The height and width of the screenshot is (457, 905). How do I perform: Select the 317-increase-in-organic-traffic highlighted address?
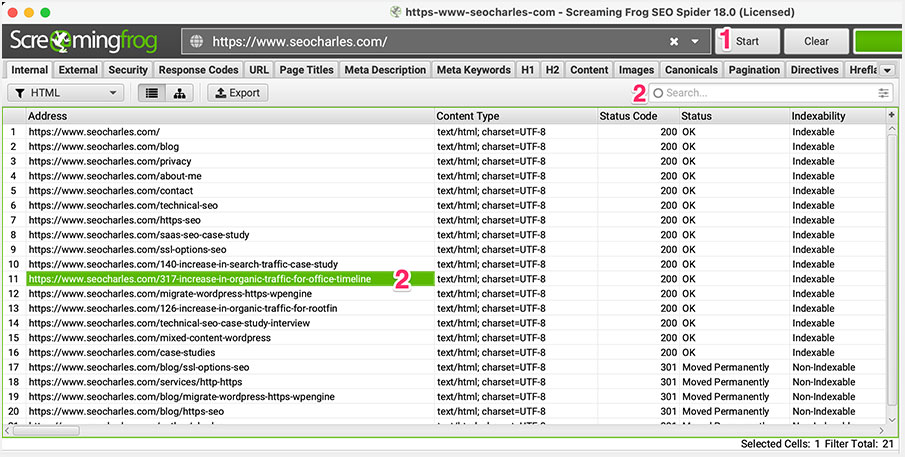coord(230,279)
